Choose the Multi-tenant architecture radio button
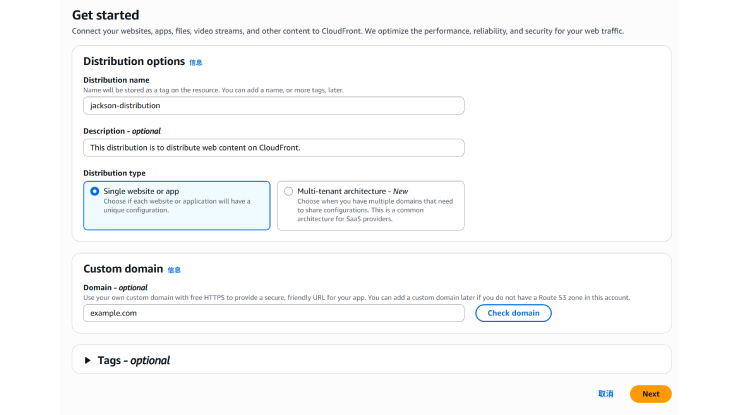 (x=289, y=191)
